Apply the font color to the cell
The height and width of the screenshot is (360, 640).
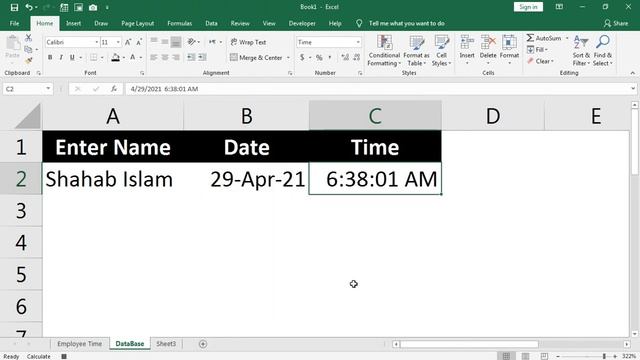[133, 58]
